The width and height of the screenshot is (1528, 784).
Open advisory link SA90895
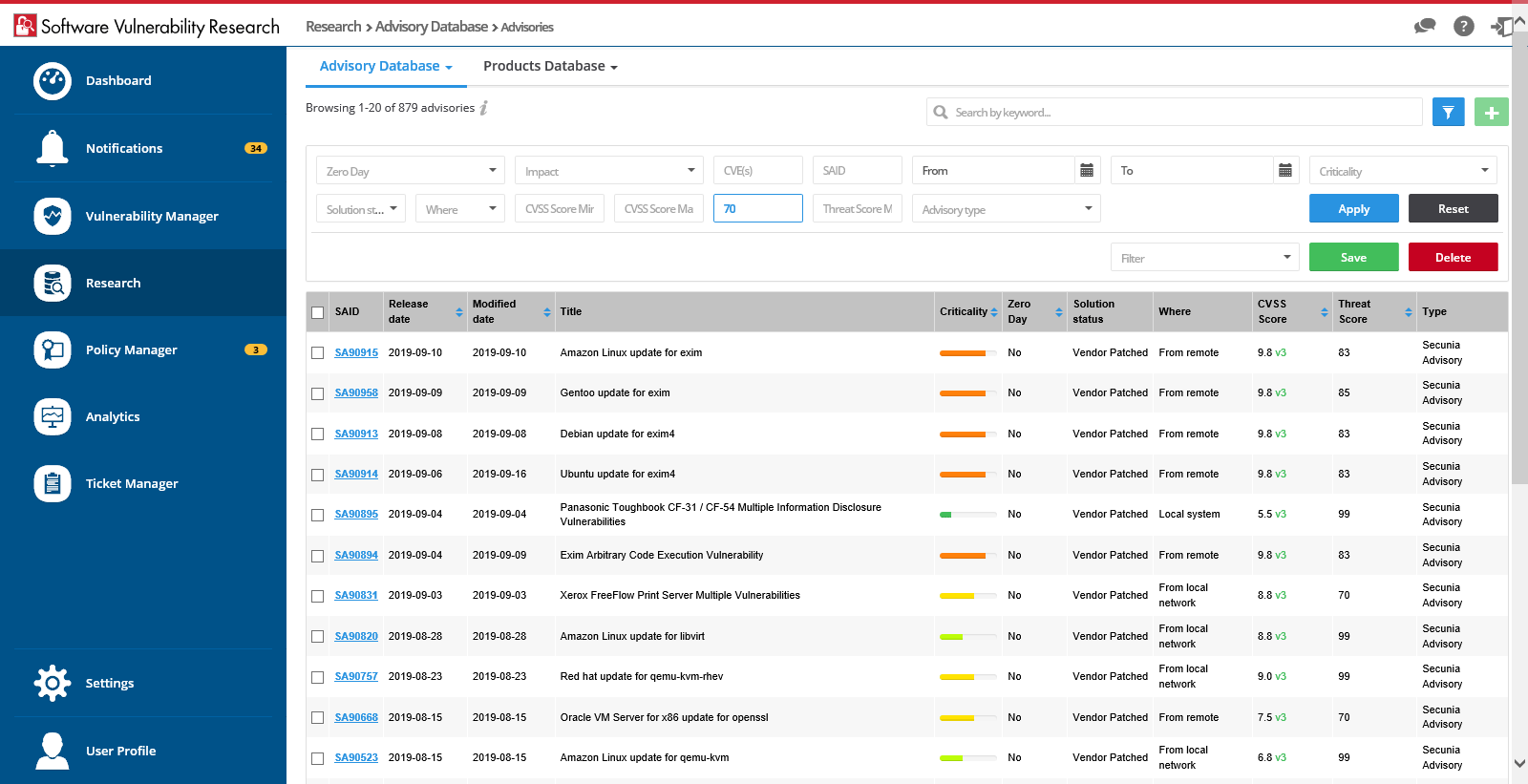coord(356,515)
